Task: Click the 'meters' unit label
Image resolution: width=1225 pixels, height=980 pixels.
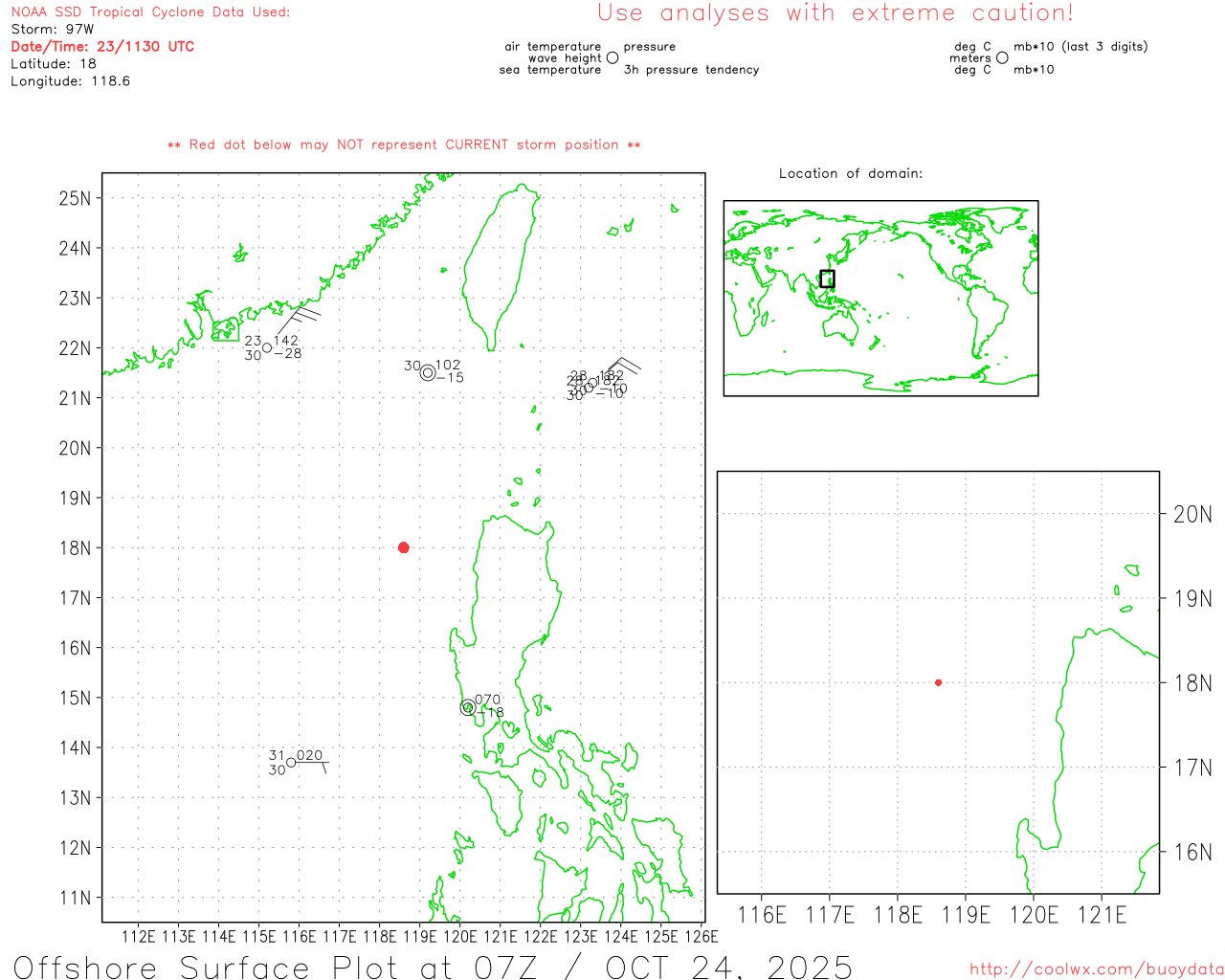Action: (970, 57)
